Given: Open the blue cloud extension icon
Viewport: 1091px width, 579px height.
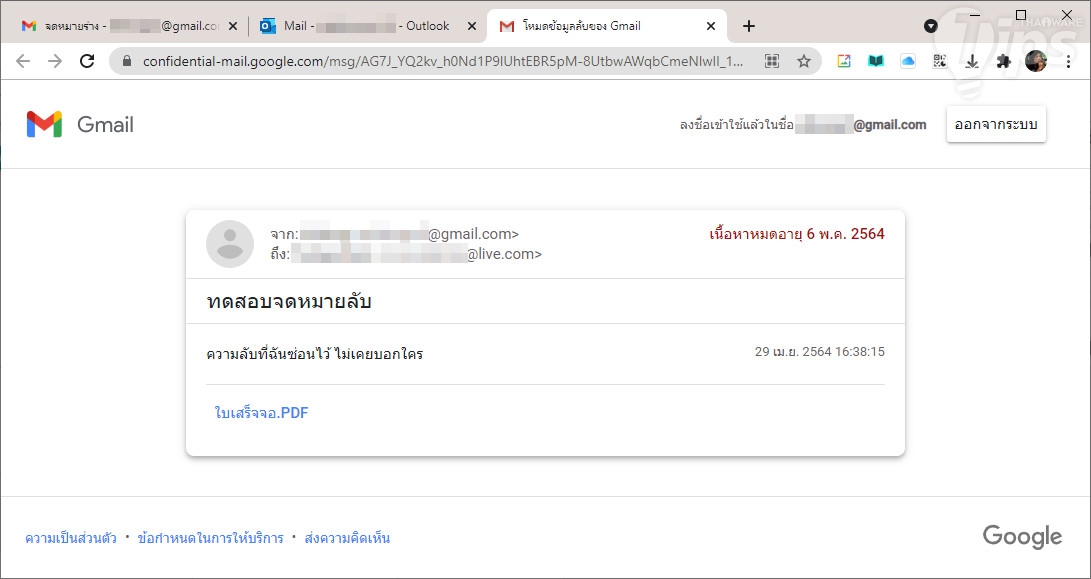Looking at the screenshot, I should (x=908, y=61).
